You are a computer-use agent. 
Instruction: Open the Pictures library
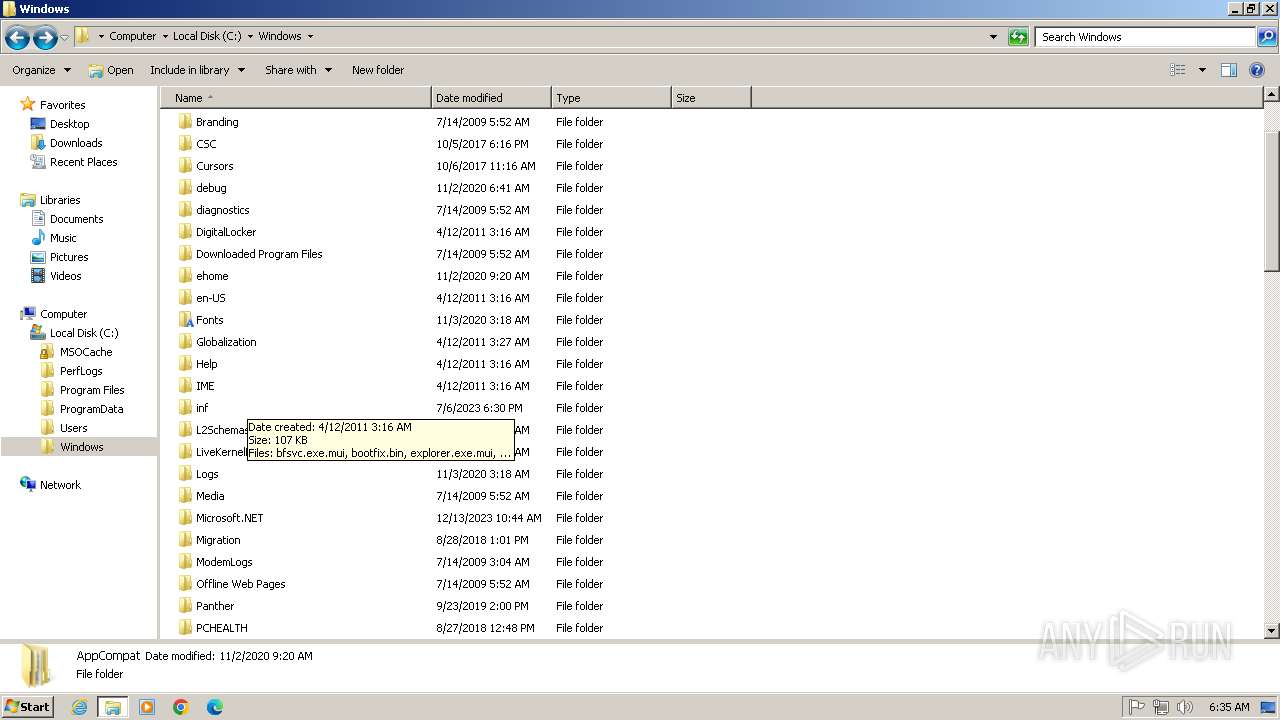(69, 257)
